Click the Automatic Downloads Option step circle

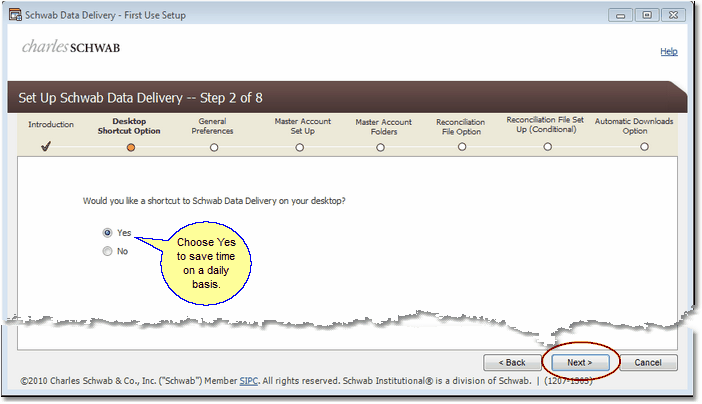tap(644, 146)
